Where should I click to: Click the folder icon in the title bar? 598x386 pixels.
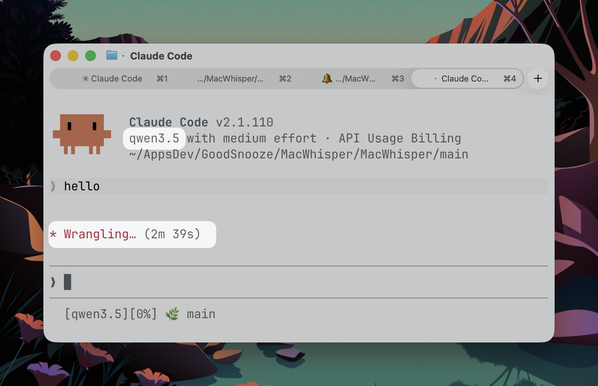pos(112,56)
